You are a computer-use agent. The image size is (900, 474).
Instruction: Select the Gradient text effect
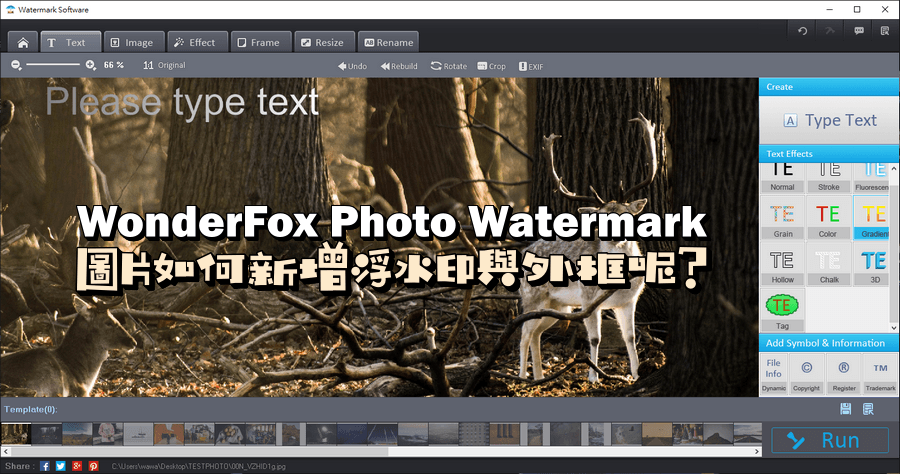872,217
